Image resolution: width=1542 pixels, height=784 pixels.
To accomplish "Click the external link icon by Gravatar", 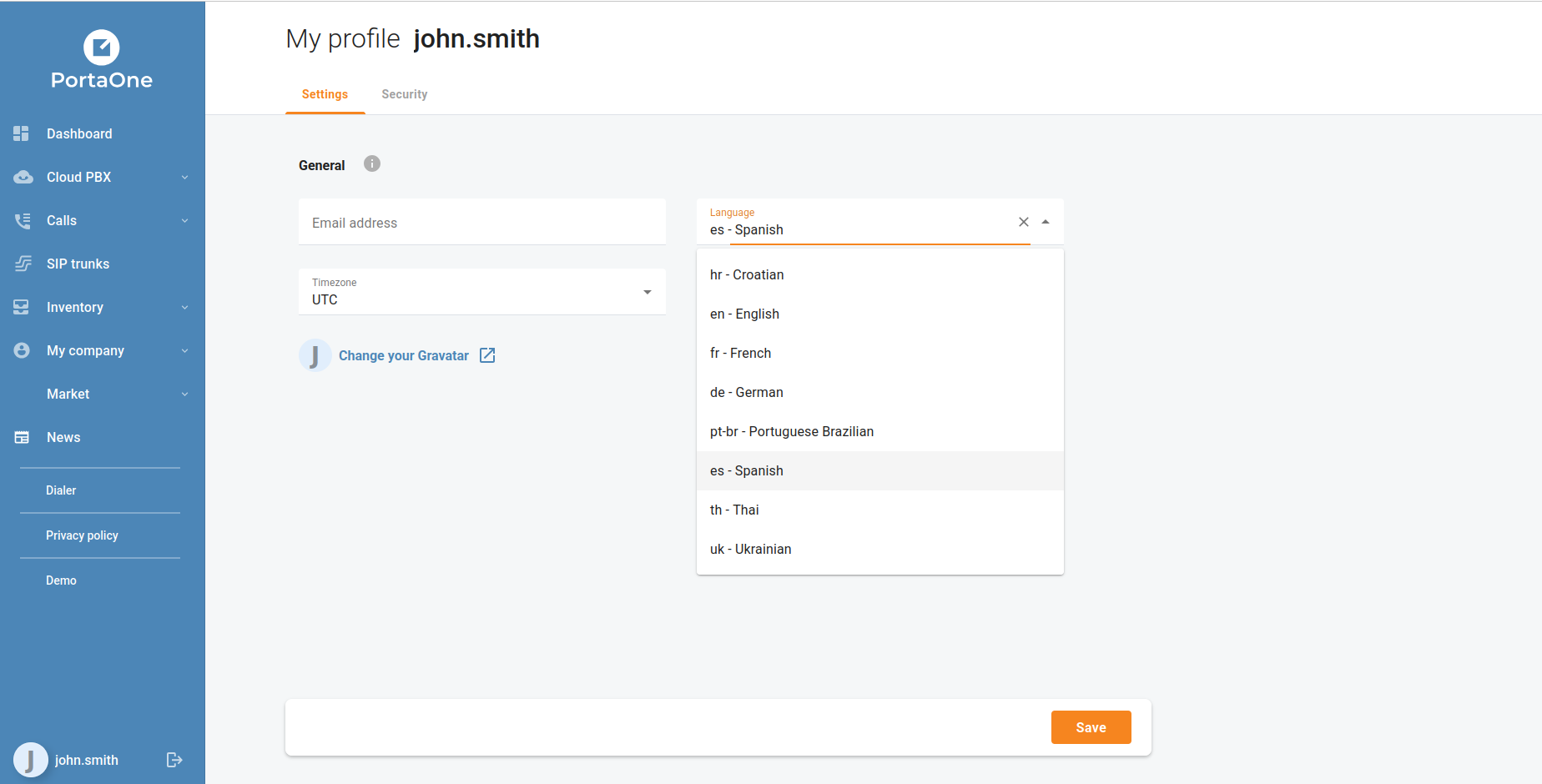I will 487,355.
